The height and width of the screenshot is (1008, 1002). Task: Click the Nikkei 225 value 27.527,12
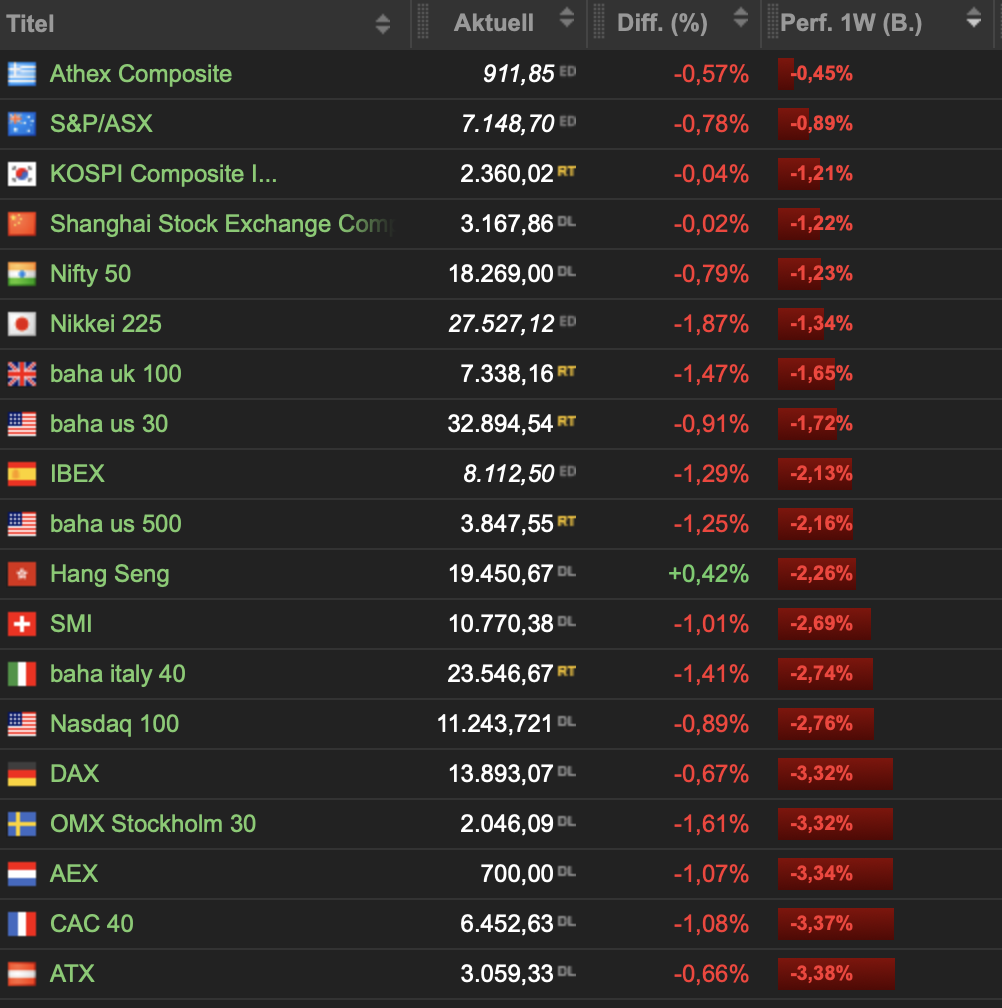(x=501, y=324)
